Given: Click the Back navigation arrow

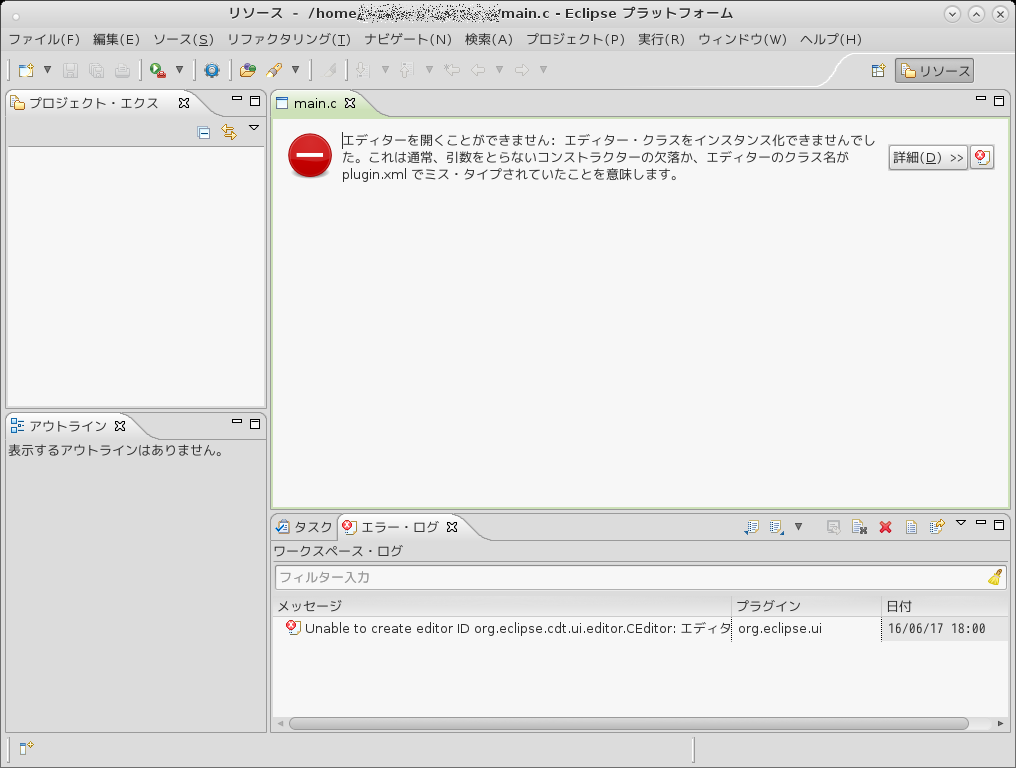Looking at the screenshot, I should [x=478, y=70].
